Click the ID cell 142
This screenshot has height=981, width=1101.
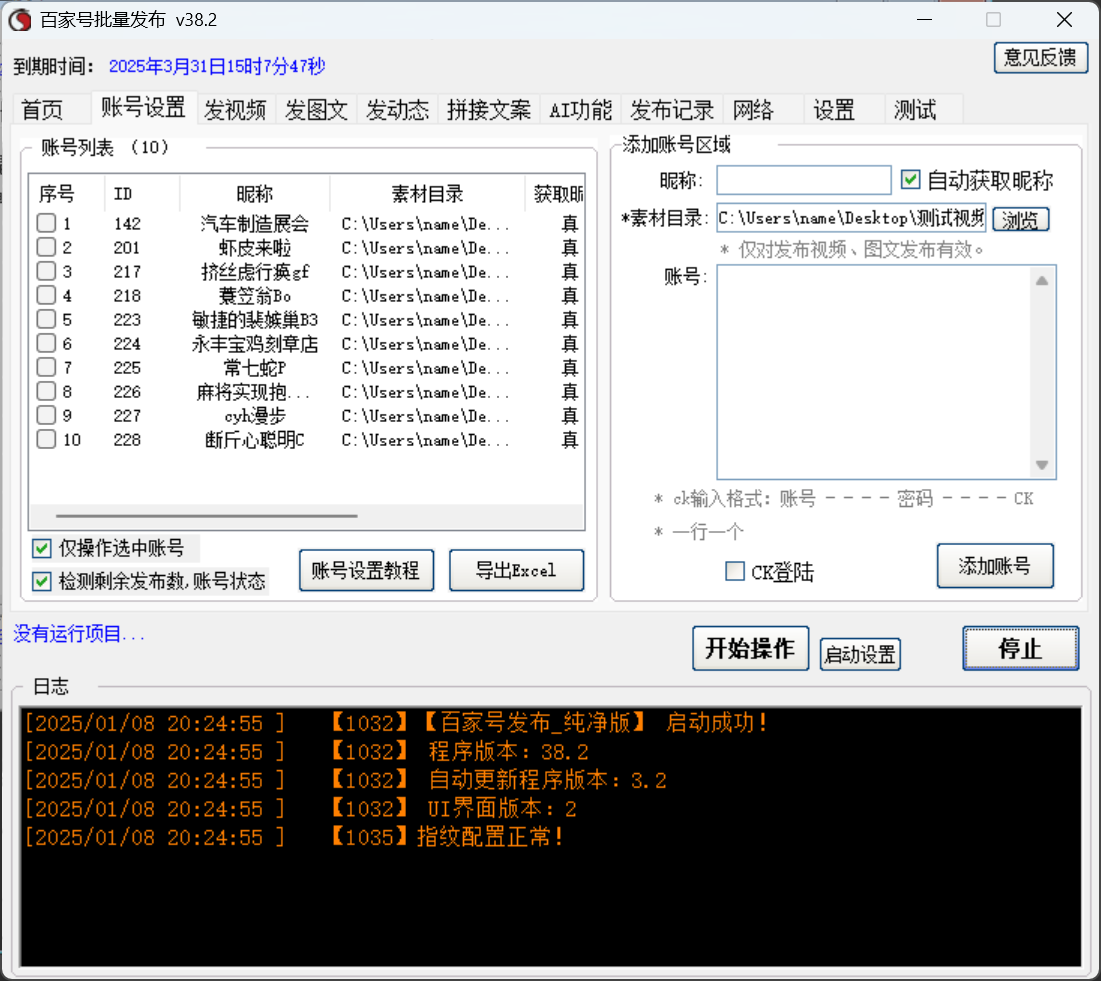click(x=127, y=224)
